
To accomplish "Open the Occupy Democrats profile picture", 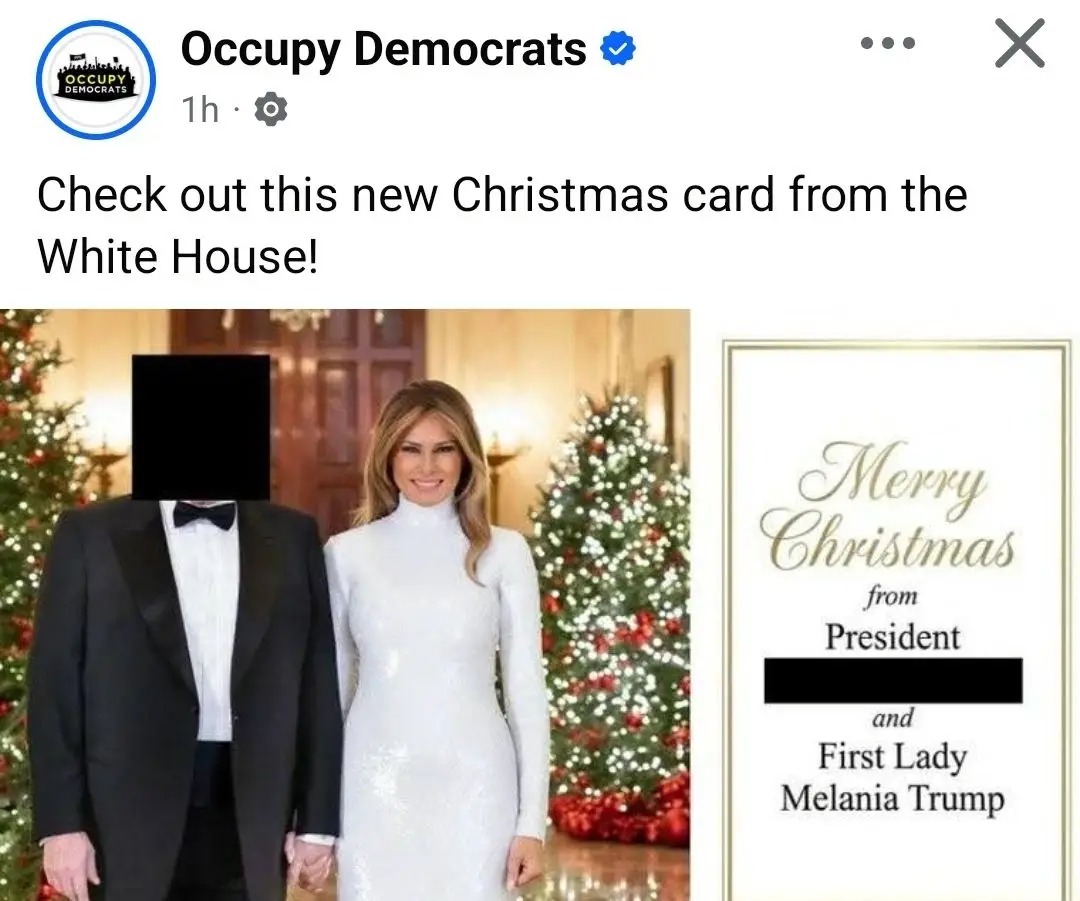I will pyautogui.click(x=96, y=79).
